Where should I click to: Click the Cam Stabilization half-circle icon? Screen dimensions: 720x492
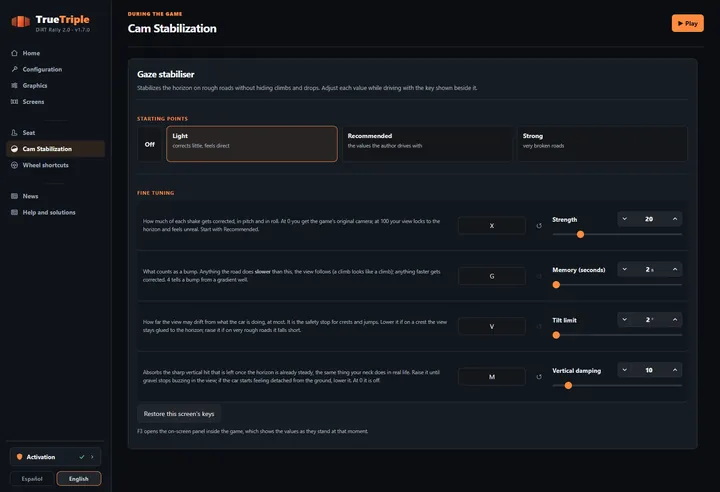(x=14, y=149)
